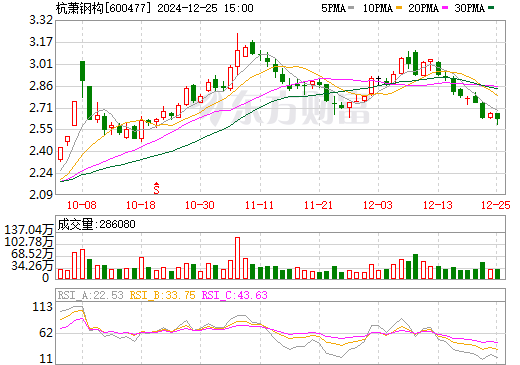Click the 12-13 date label
This screenshot has width=520, height=365.
pos(438,205)
